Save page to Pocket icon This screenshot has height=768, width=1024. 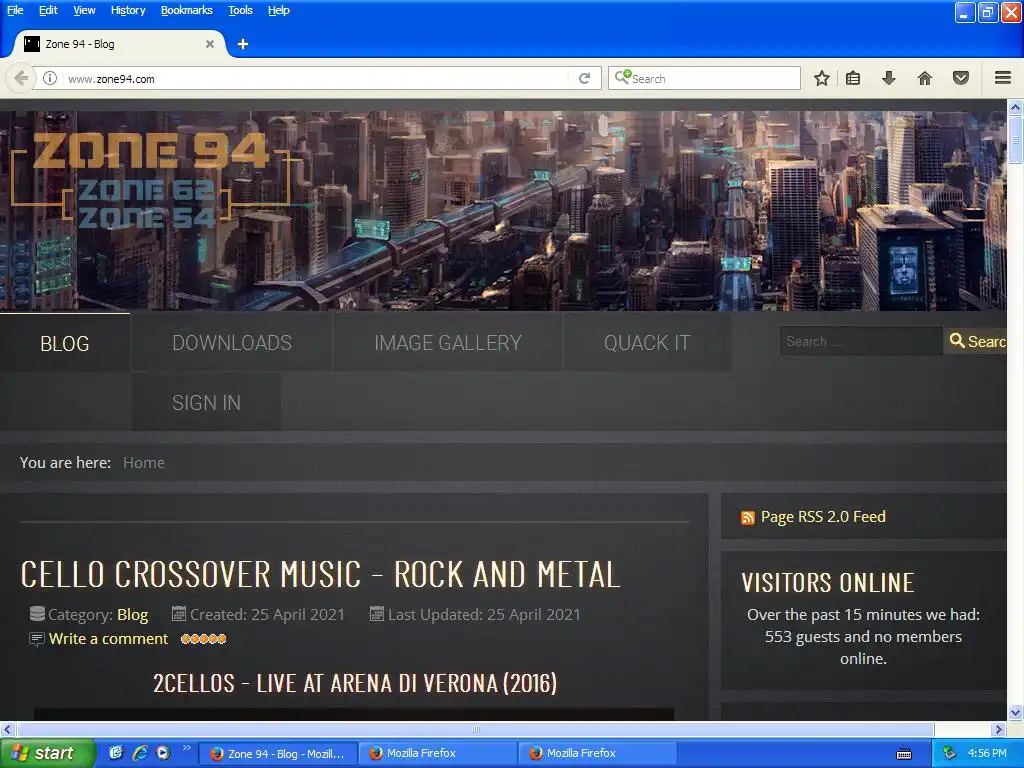pos(961,78)
